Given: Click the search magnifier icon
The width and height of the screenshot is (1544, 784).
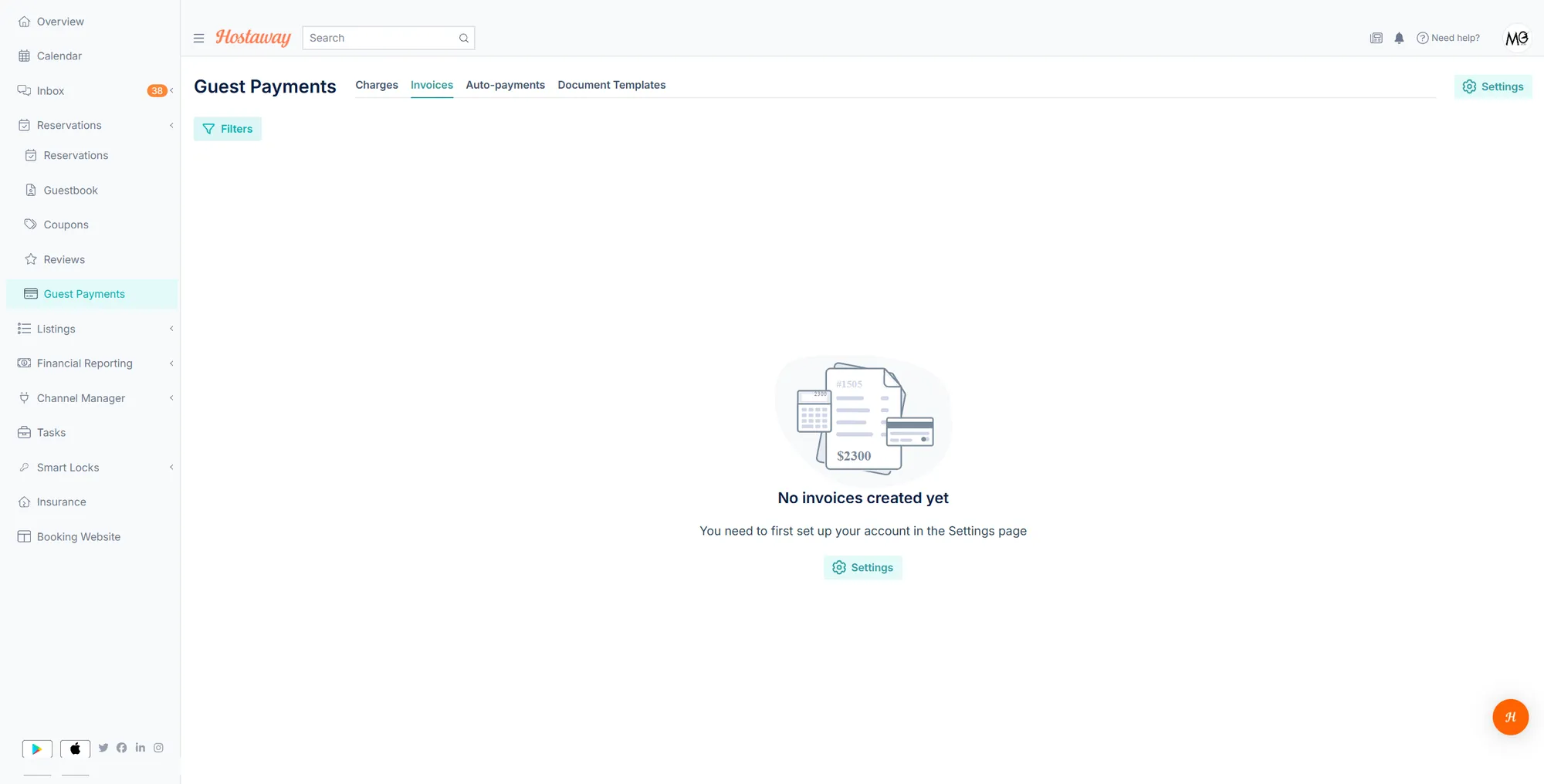Looking at the screenshot, I should 464,38.
